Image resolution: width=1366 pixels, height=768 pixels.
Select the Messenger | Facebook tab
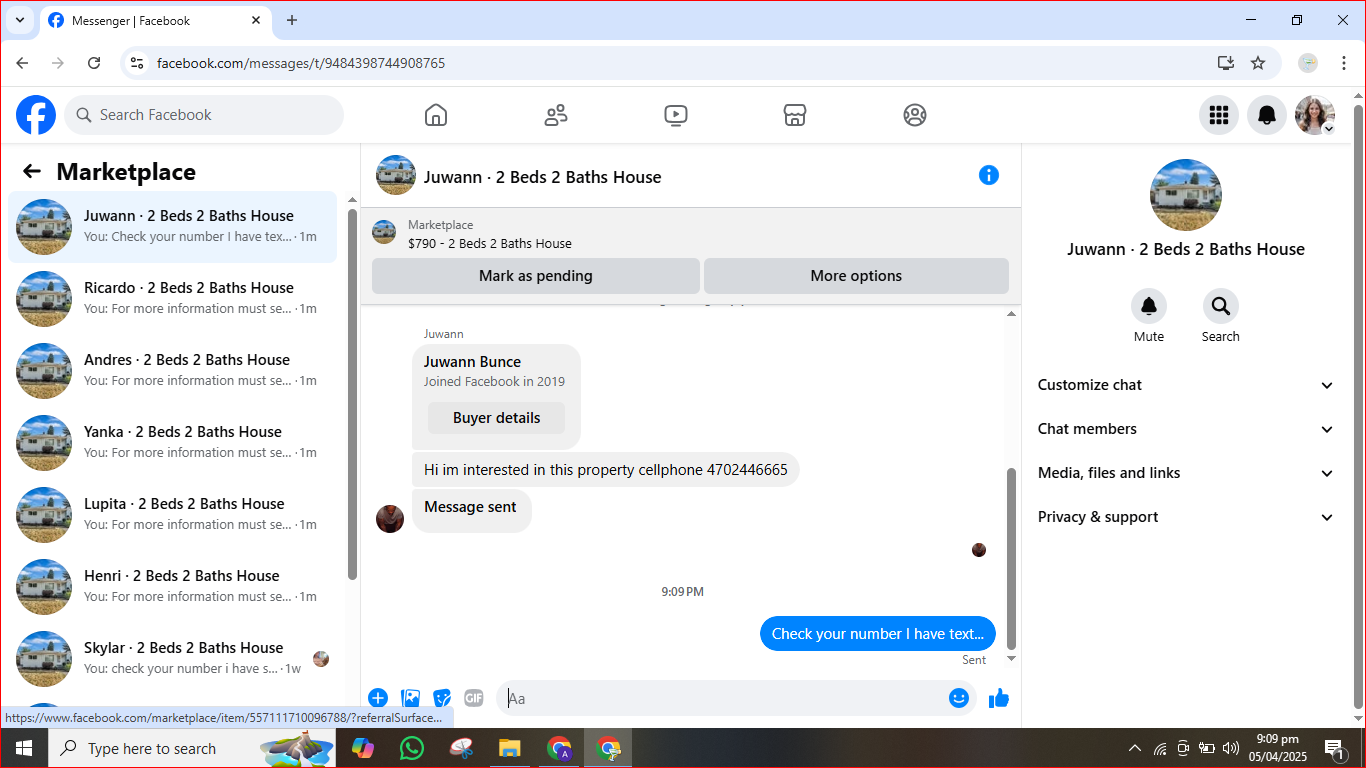(155, 21)
